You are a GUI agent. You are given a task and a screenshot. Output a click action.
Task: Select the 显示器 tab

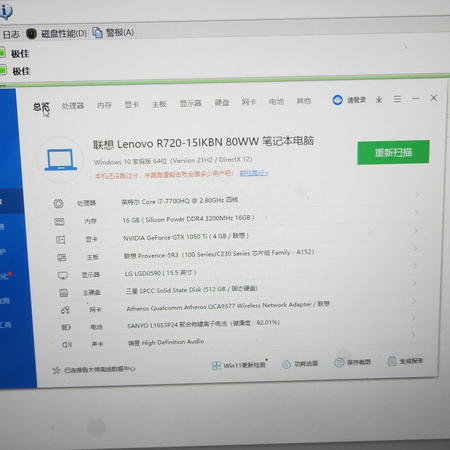[x=190, y=103]
